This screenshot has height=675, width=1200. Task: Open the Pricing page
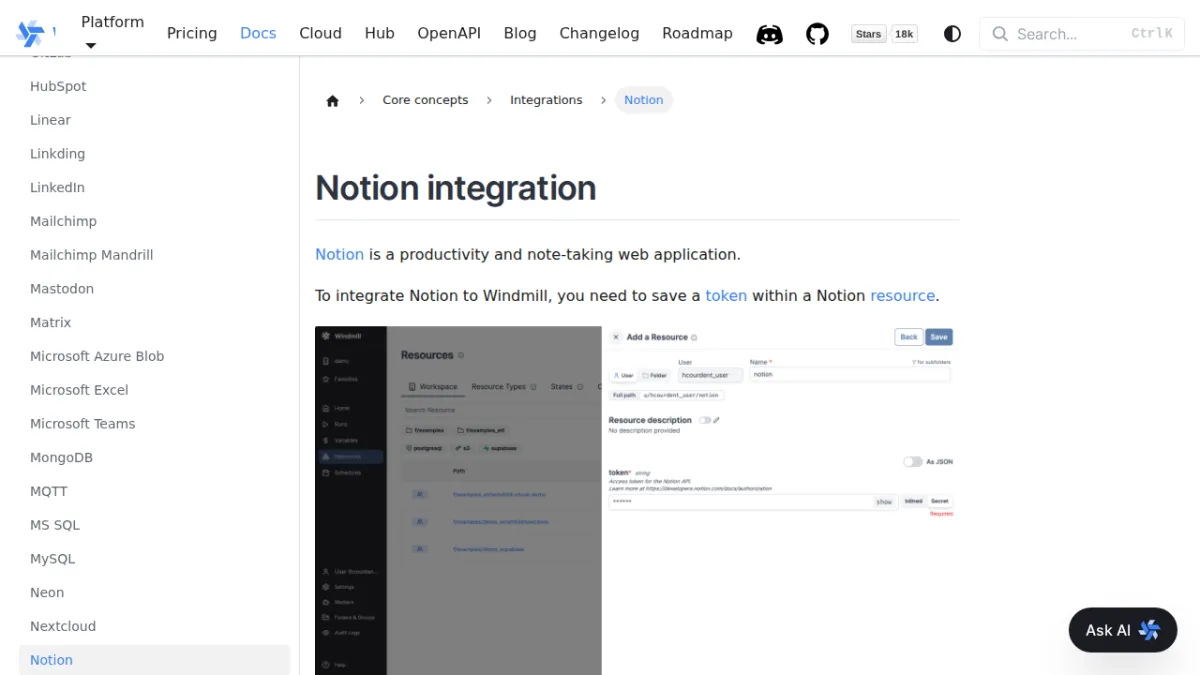[192, 33]
